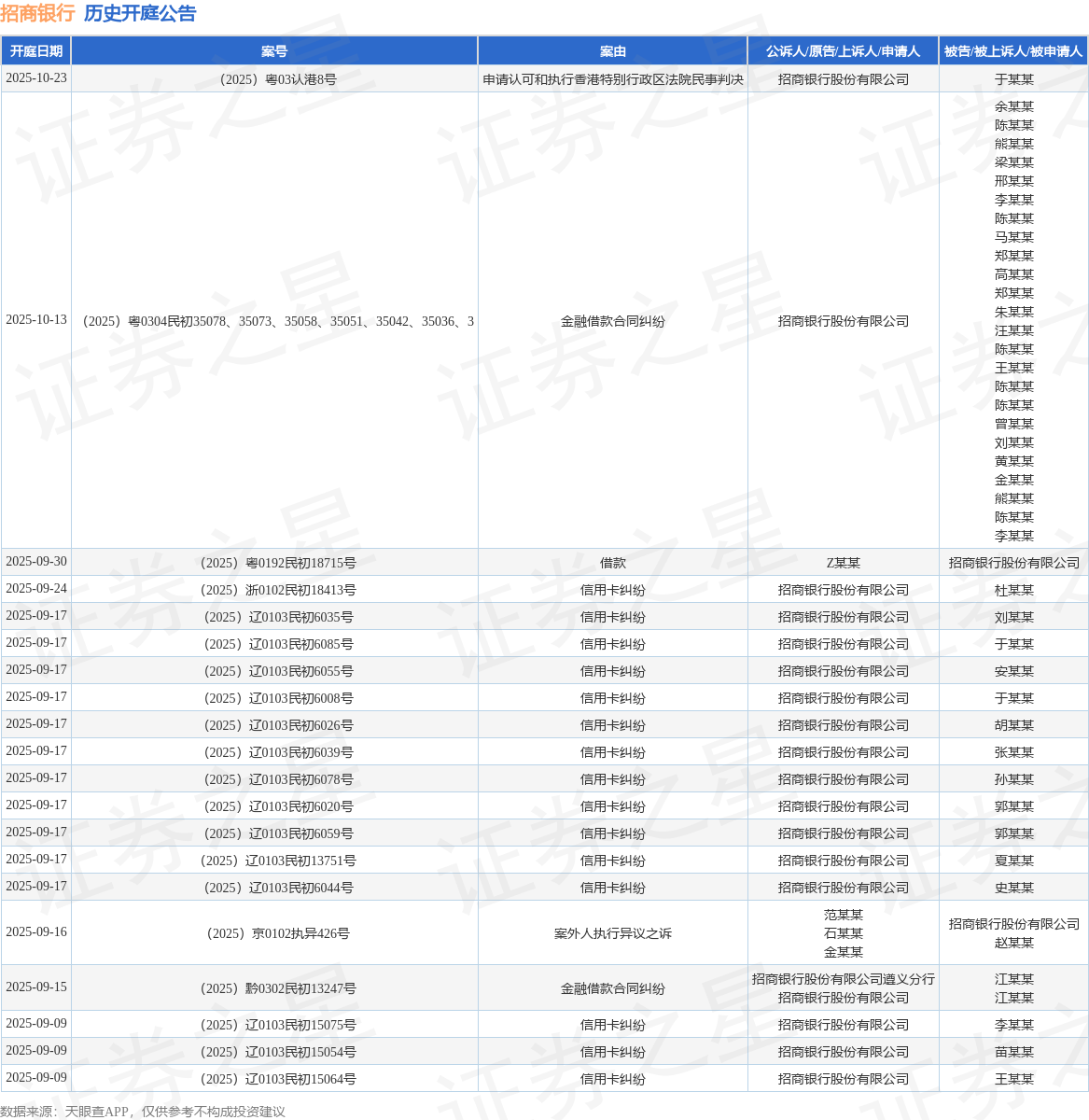Image resolution: width=1089 pixels, height=1120 pixels.
Task: Click defendant name 张某某
Action: pos(1014,752)
